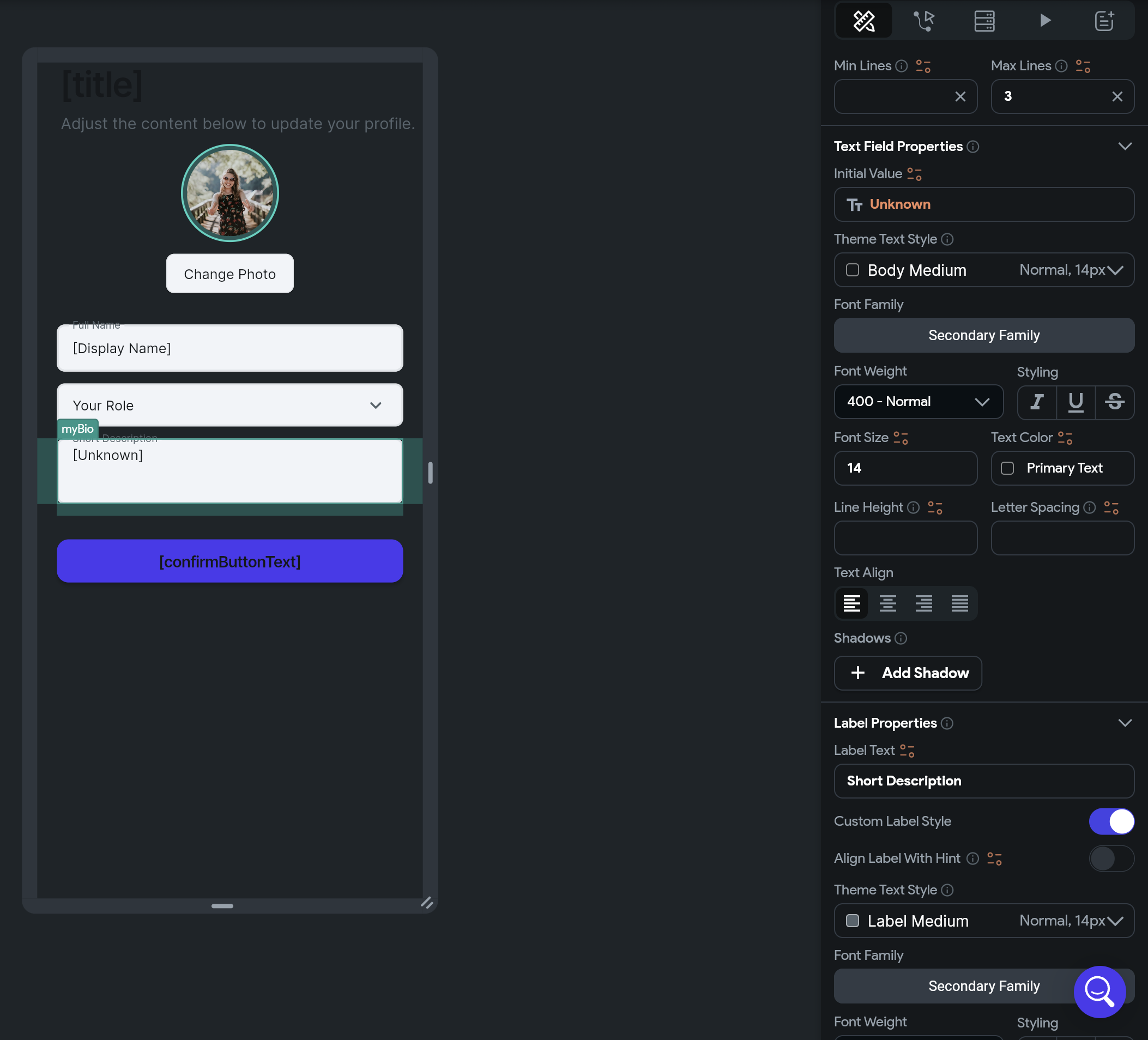
Task: Open the design properties tab icon
Action: pos(863,21)
